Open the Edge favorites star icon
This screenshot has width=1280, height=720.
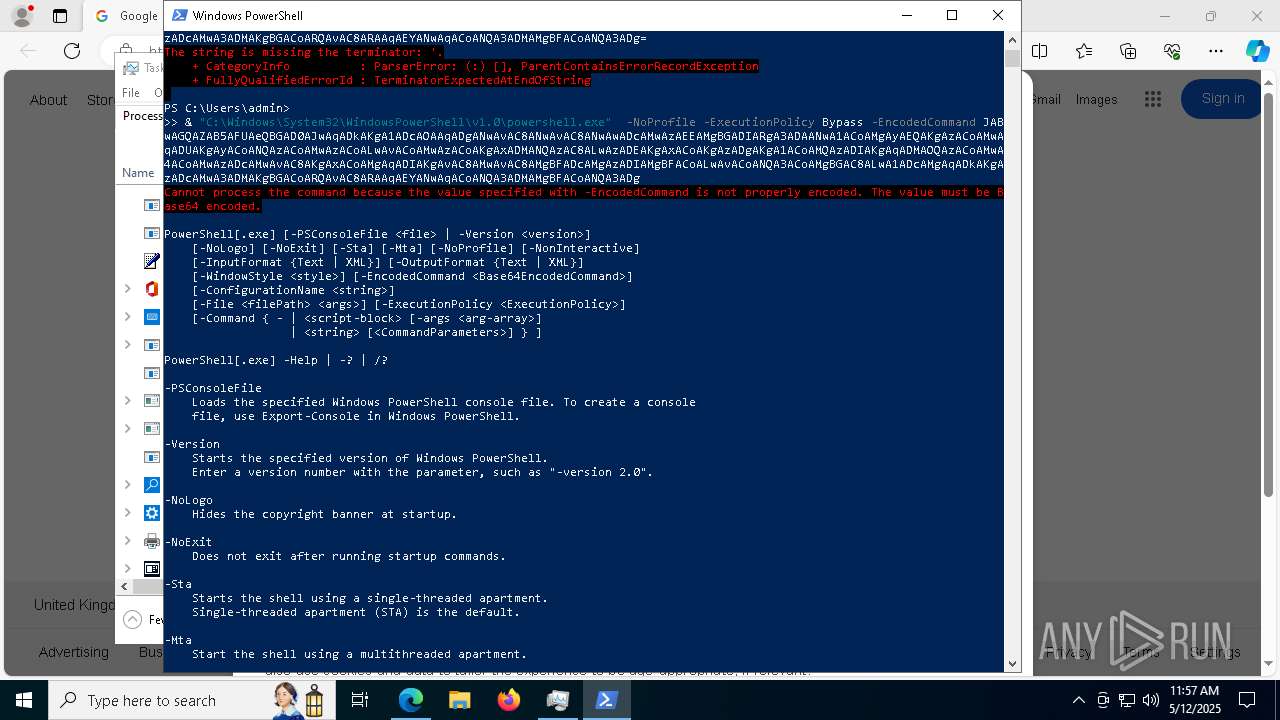click(1084, 51)
